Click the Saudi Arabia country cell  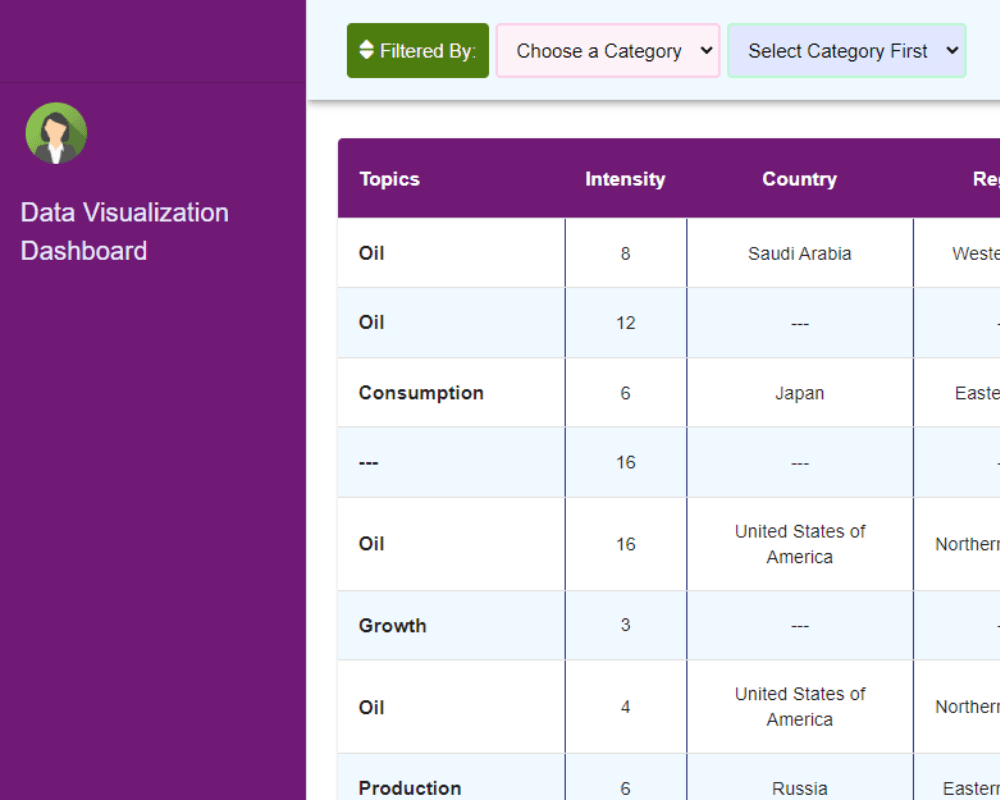point(799,254)
